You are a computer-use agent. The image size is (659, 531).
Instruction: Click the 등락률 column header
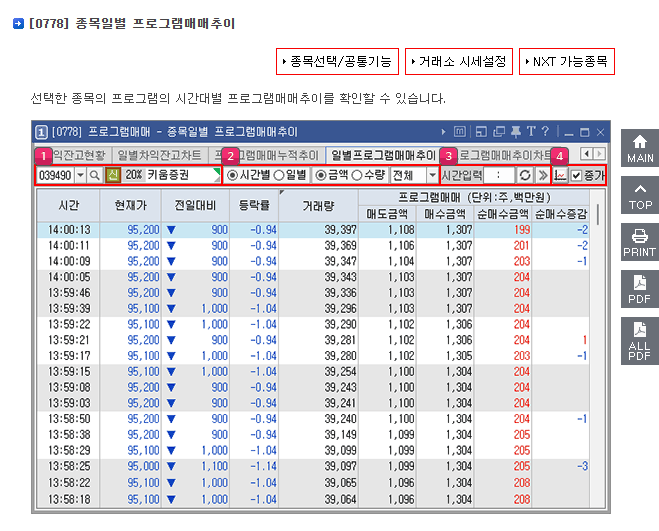(x=254, y=205)
